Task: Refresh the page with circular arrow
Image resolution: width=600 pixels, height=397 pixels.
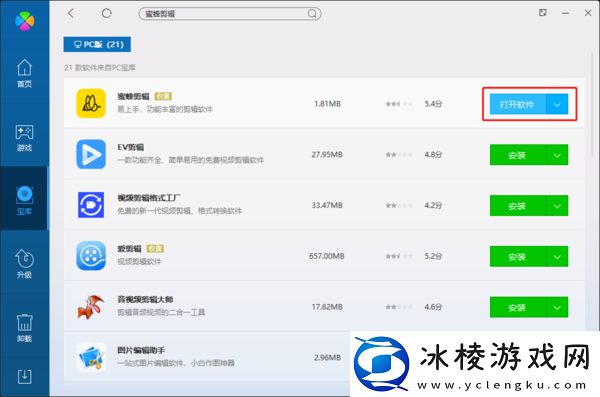Action: coord(106,13)
